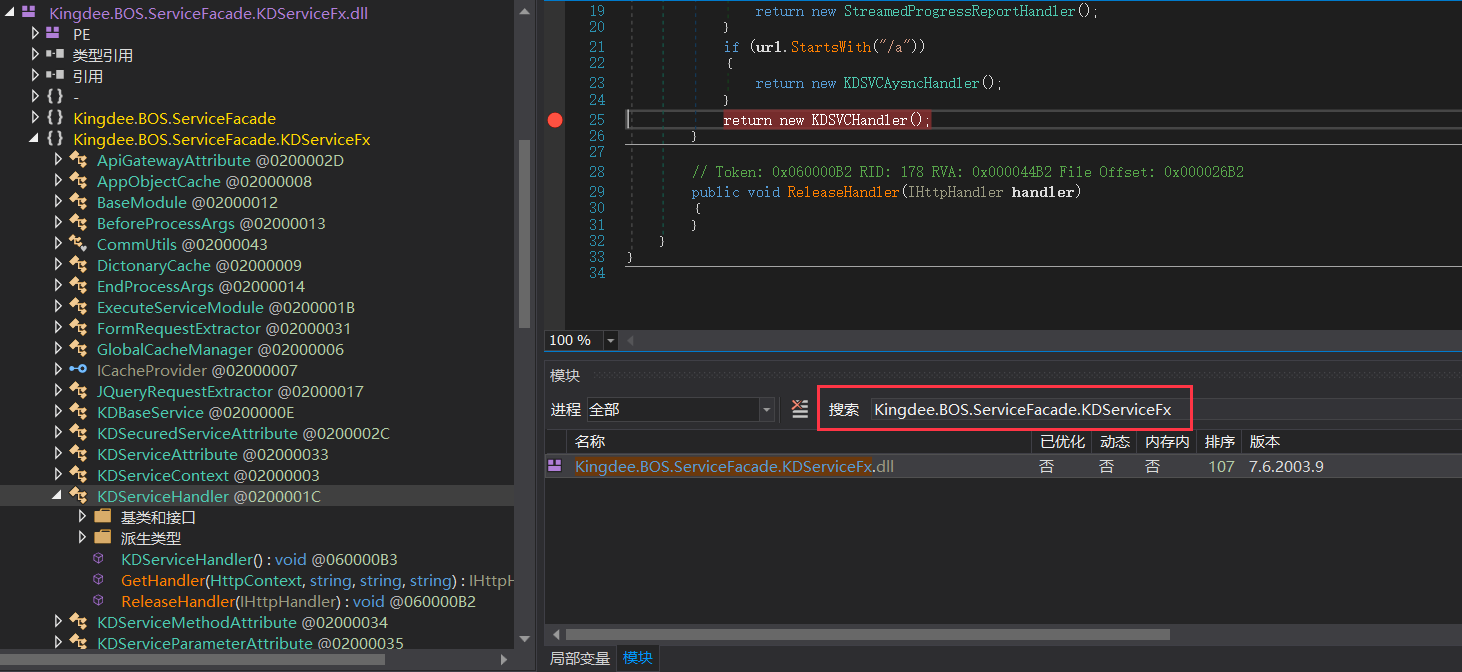Expand the 引用 node
The image size is (1462, 672).
pos(35,76)
